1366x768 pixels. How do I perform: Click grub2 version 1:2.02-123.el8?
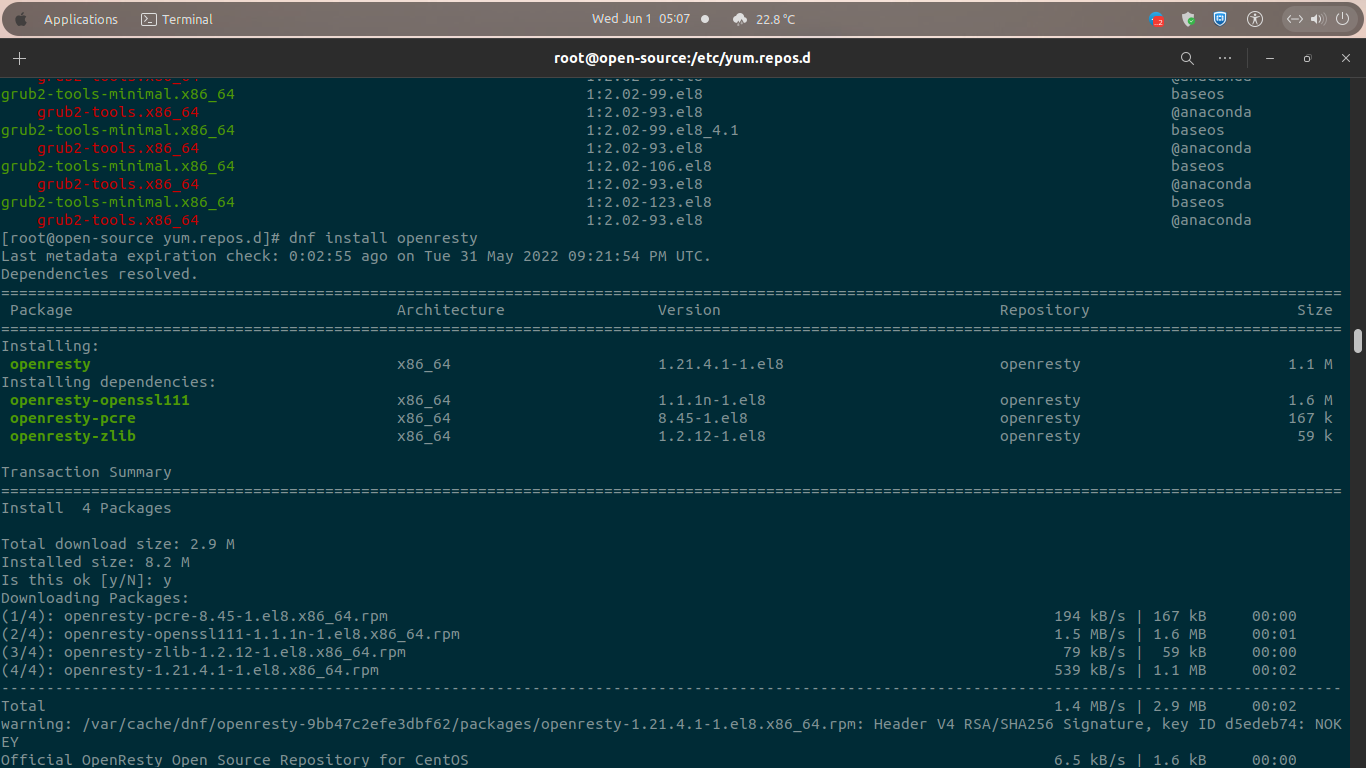(x=649, y=202)
